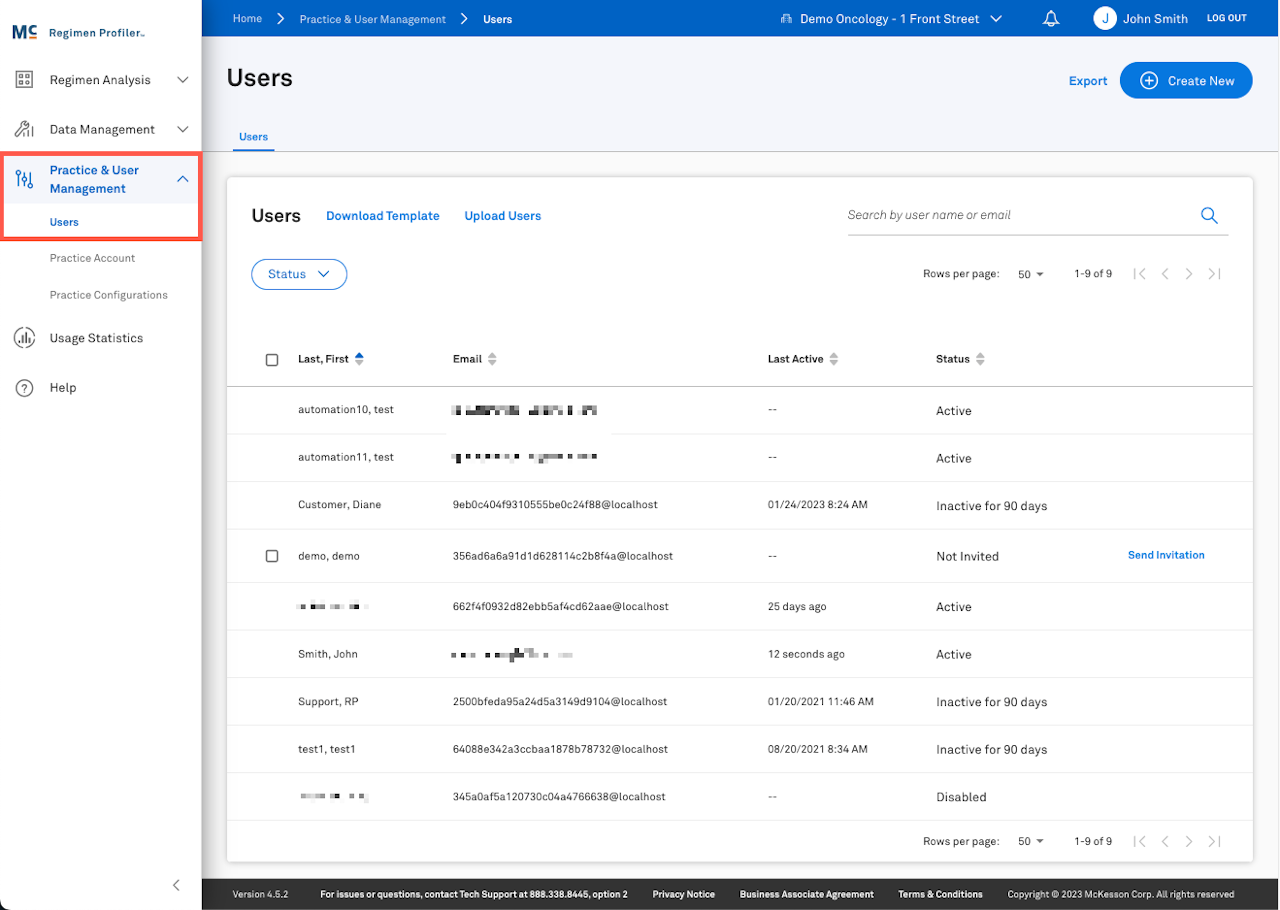Screen dimensions: 1280x910
Task: Sort by the Last Active column arrows
Action: (x=834, y=359)
